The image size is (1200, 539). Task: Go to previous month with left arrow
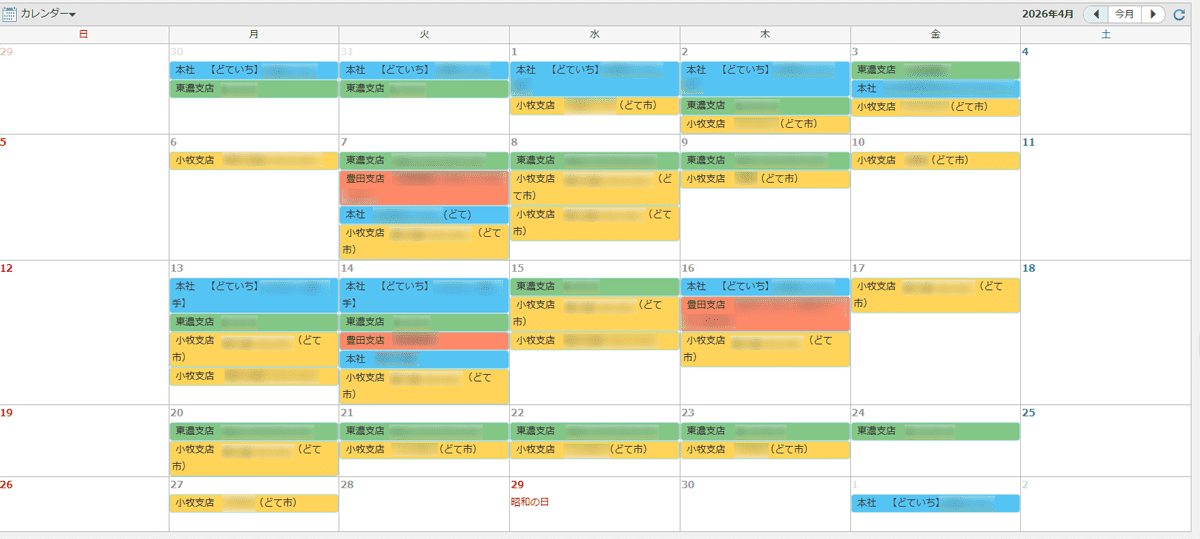tap(1096, 14)
